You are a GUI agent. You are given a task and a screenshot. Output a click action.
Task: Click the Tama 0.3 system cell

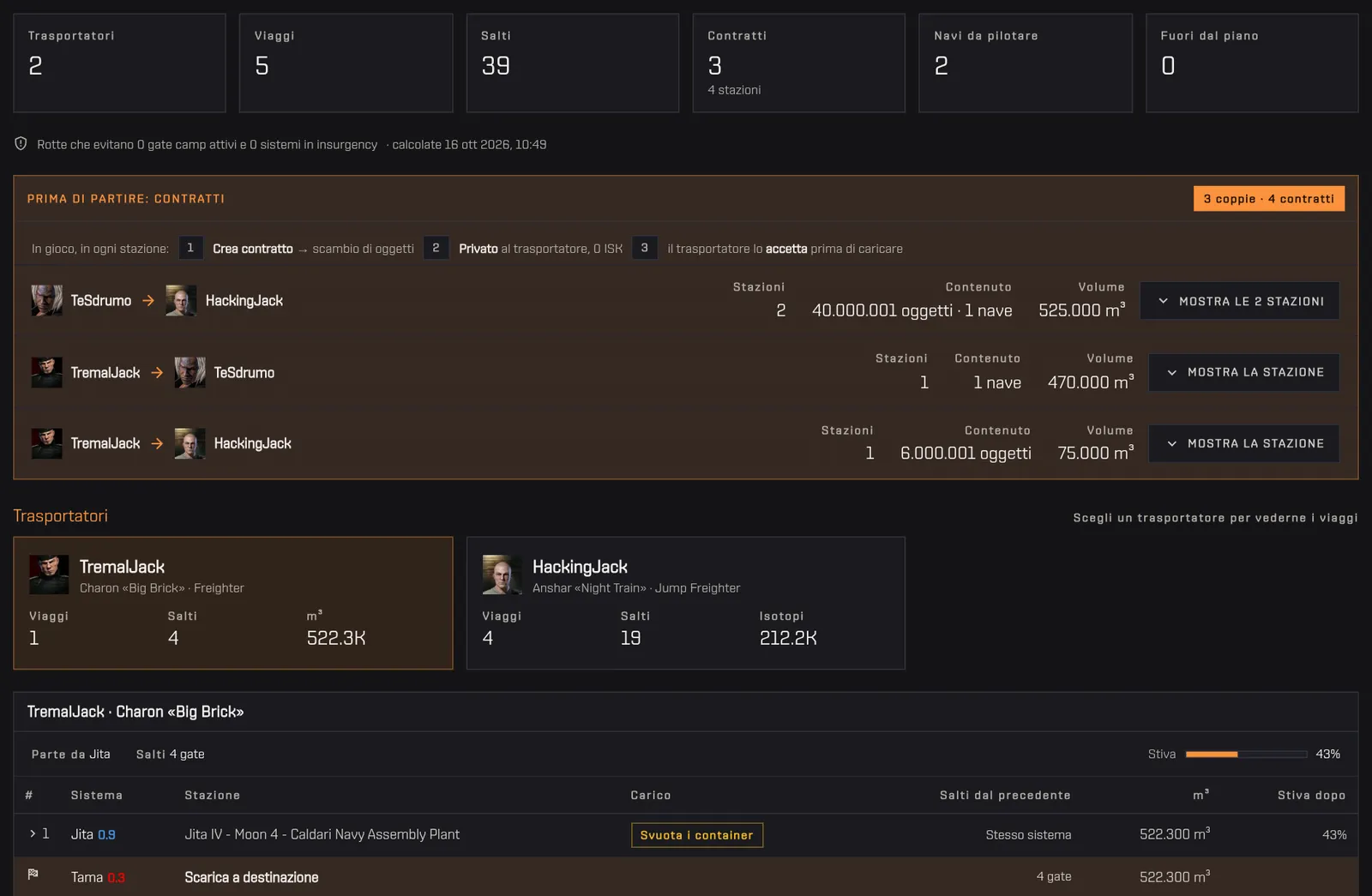point(98,877)
